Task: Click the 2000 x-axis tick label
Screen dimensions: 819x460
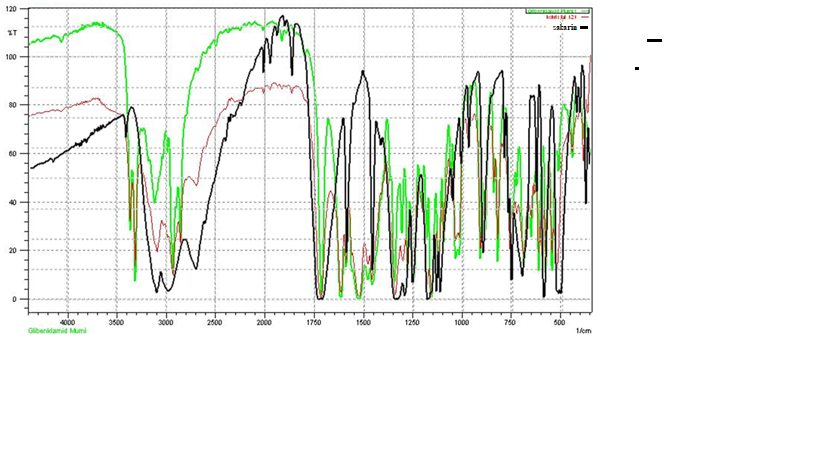Action: [264, 322]
